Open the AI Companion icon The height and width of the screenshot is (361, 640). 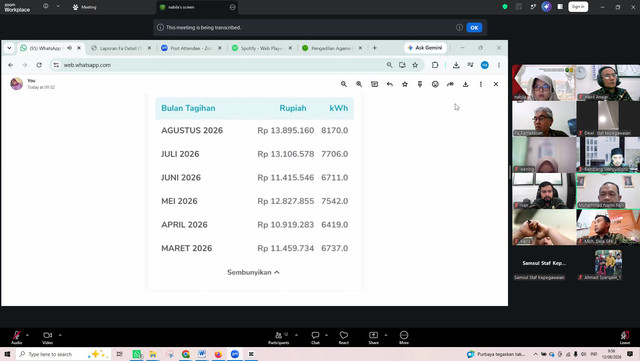[x=547, y=7]
